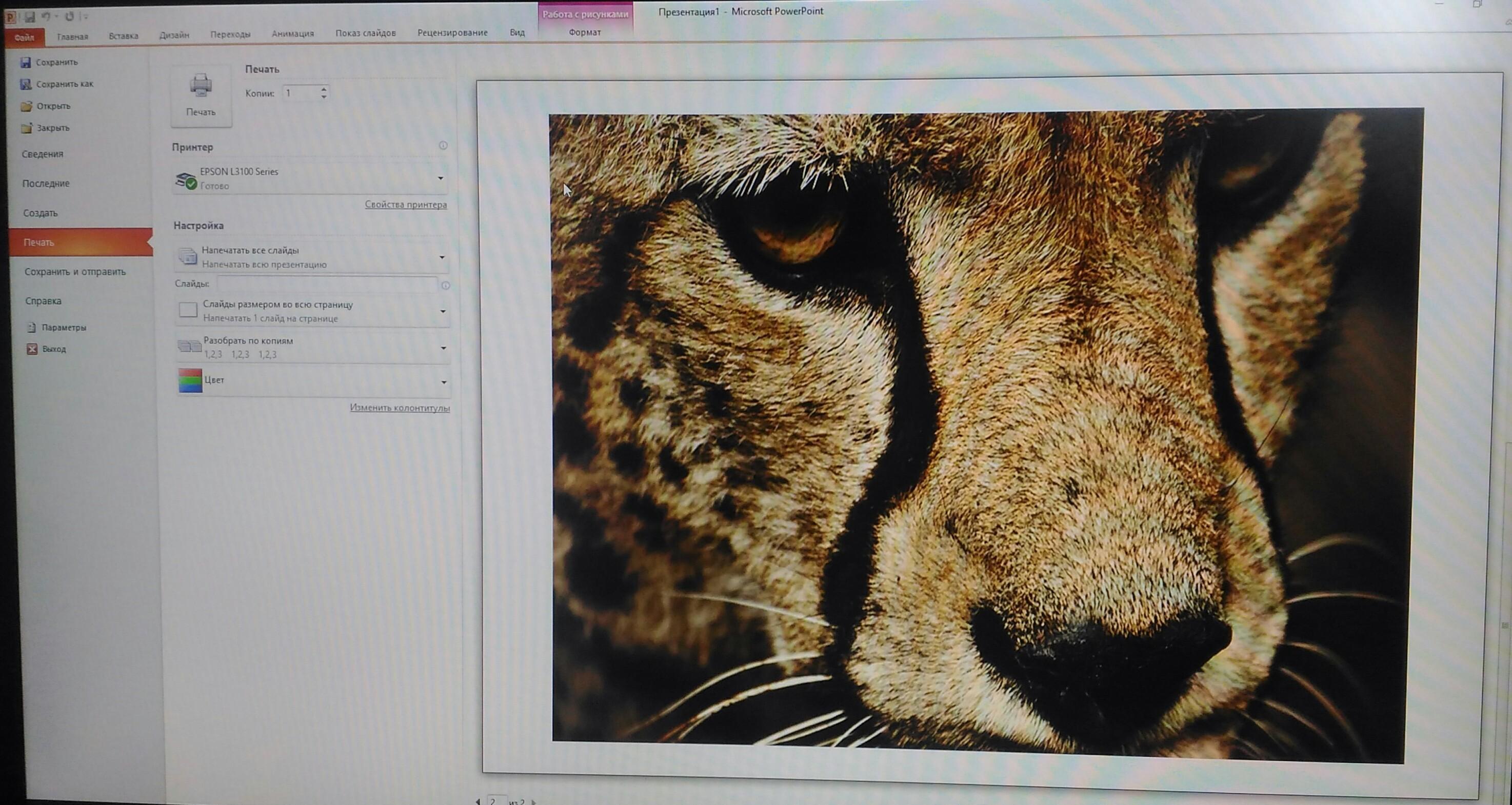This screenshot has width=1512, height=805.
Task: Click the Сохранить как icon in sidebar
Action: click(26, 84)
